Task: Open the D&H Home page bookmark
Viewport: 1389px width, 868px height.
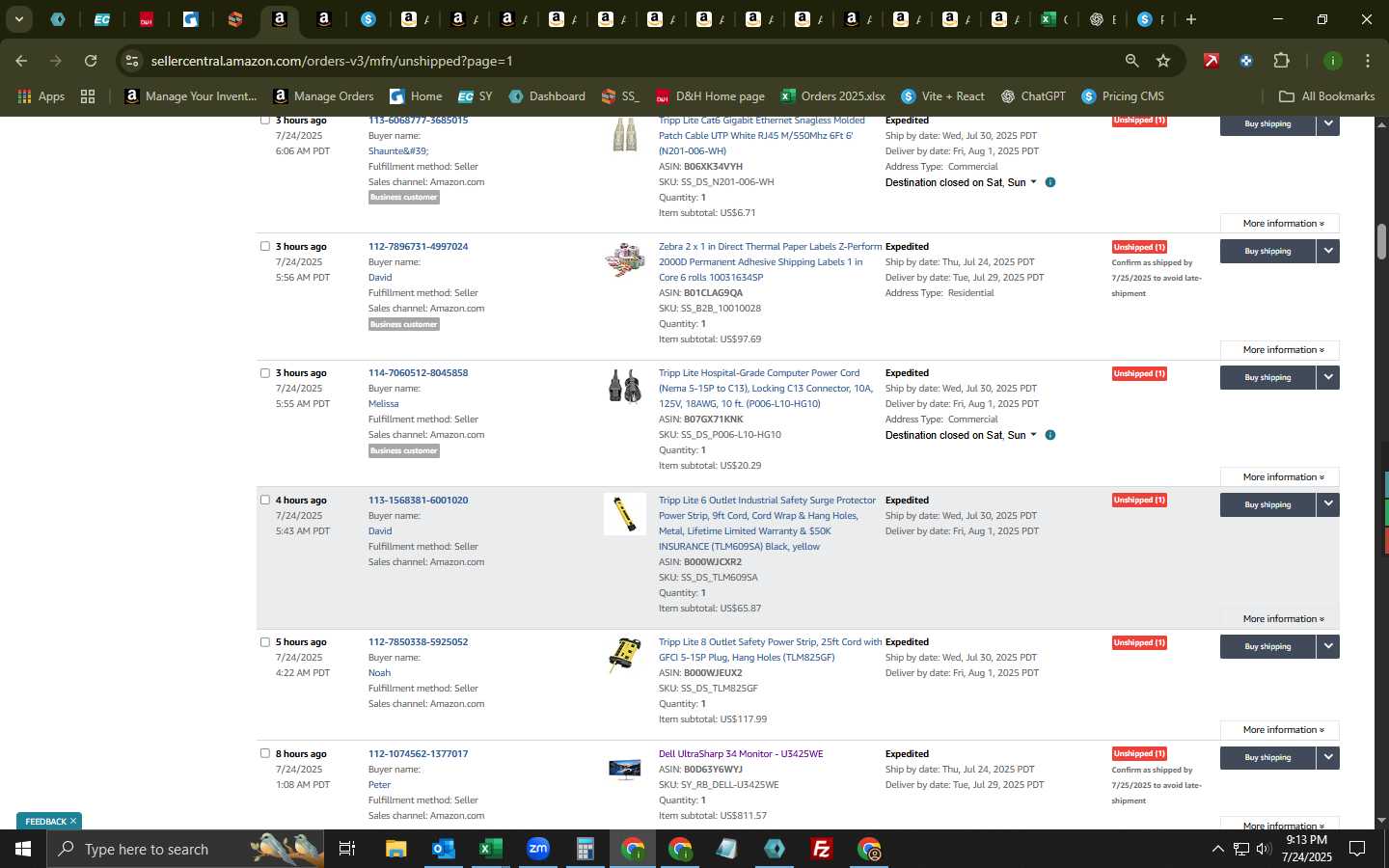Action: tap(710, 96)
